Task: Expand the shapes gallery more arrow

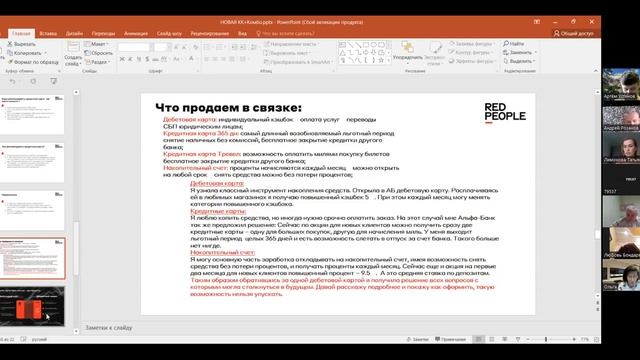Action: [x=389, y=60]
